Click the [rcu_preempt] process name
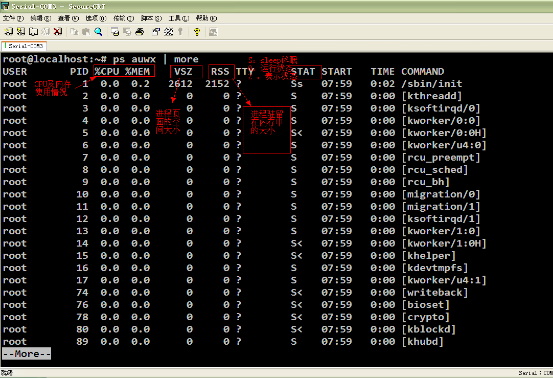Image resolution: width=553 pixels, height=378 pixels. coord(441,157)
